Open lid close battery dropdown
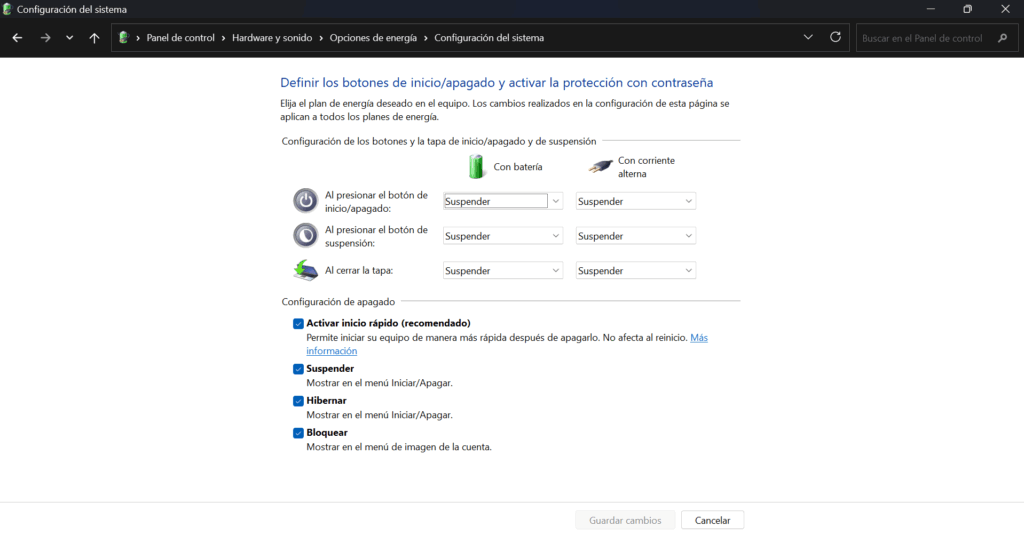1024x535 pixels. [502, 270]
